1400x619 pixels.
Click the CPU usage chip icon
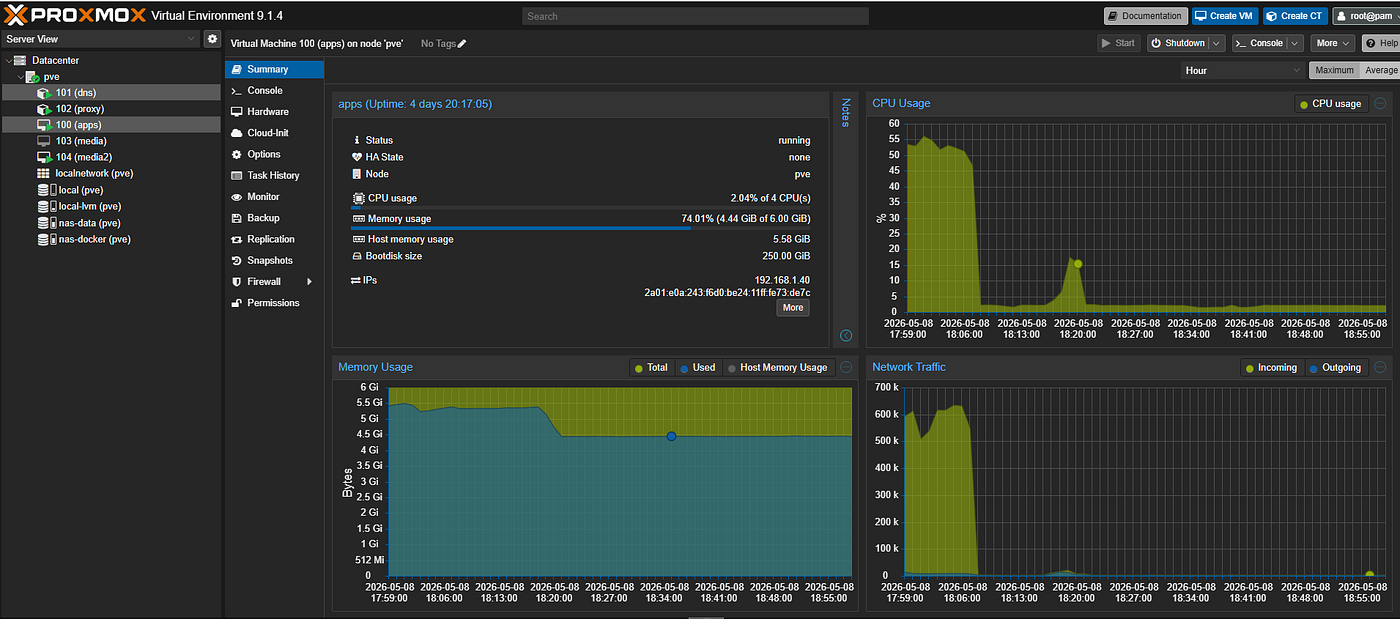click(358, 198)
